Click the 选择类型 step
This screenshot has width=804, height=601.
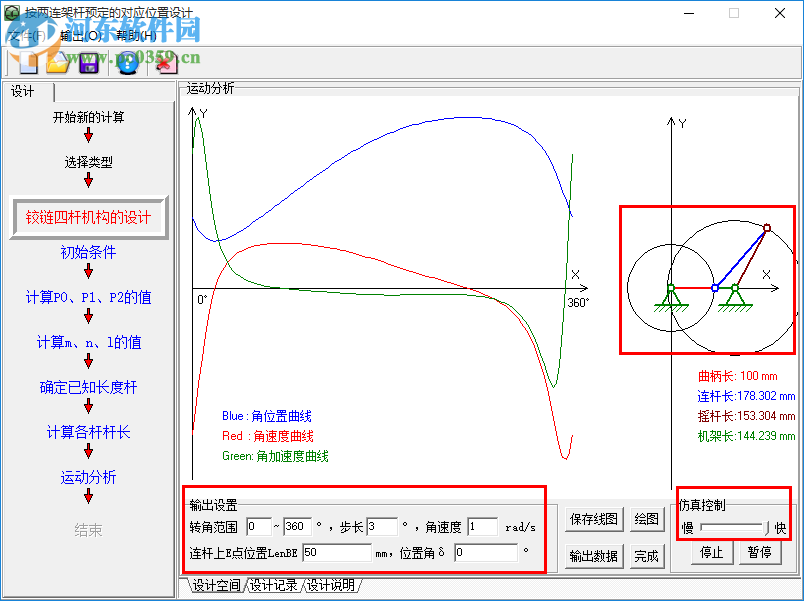(x=89, y=163)
